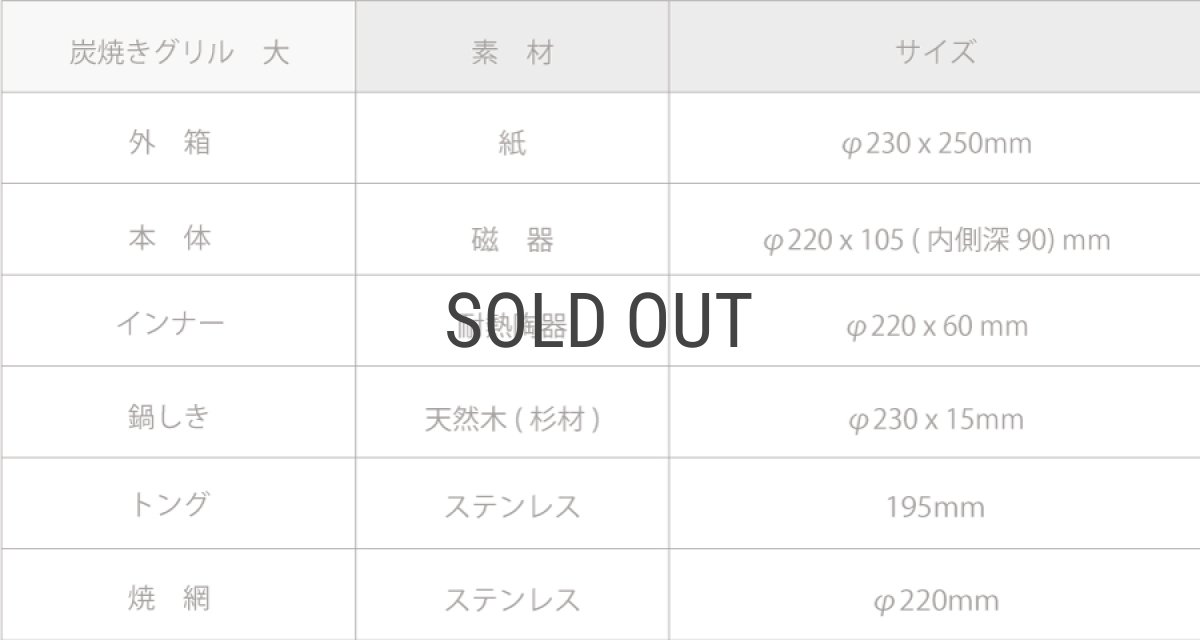Click the 鍋しき row label
1200x640 pixels.
[x=170, y=416]
